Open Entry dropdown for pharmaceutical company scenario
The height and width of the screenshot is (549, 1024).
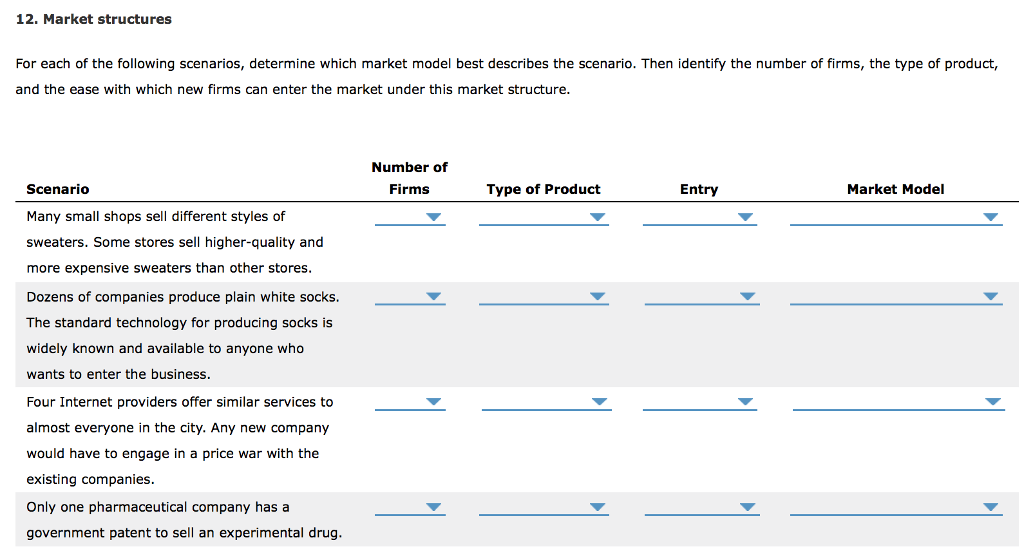(699, 507)
